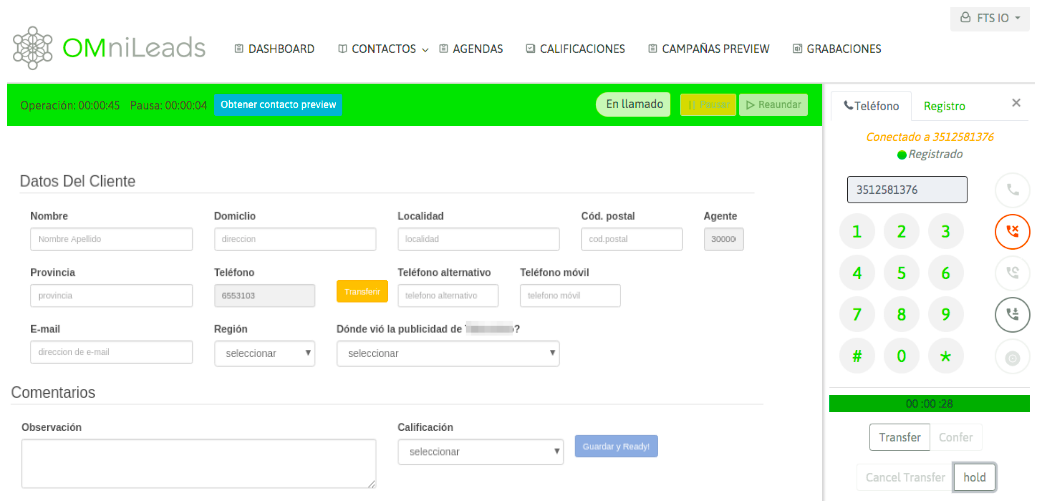Click the dark-outlined add call icon
This screenshot has height=504, width=1041.
click(x=1012, y=314)
